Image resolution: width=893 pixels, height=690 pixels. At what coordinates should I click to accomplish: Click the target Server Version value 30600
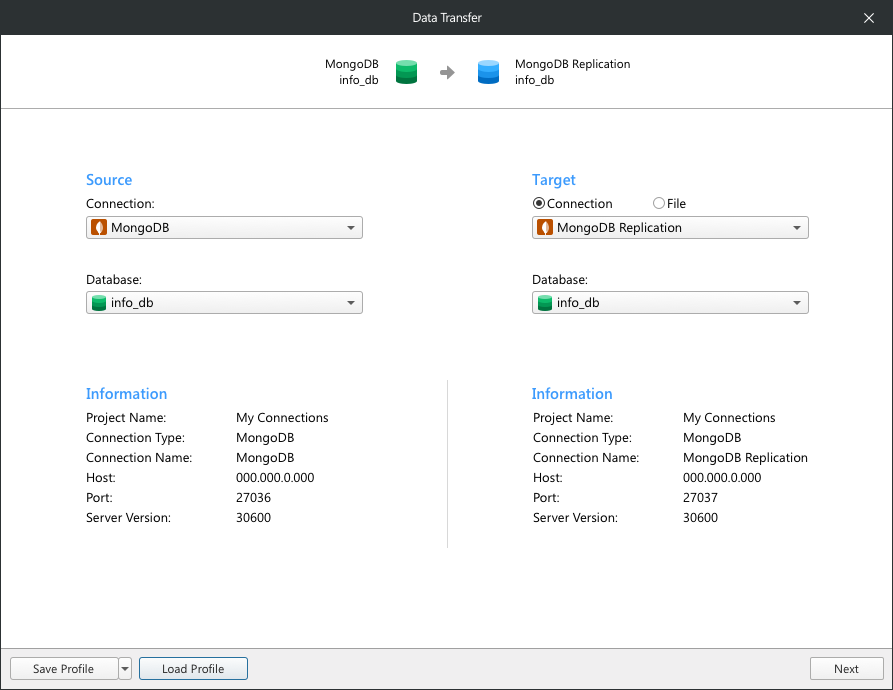[700, 518]
